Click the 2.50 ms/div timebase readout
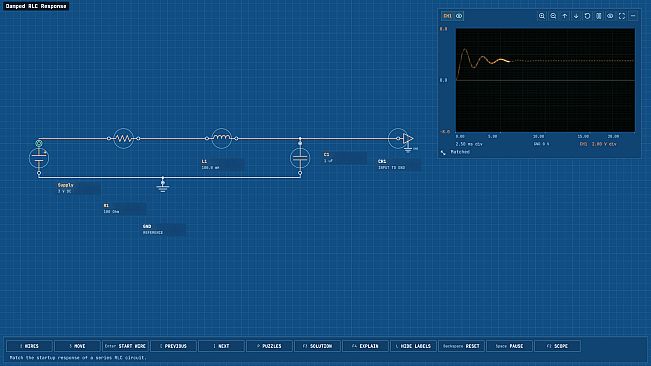The image size is (651, 366). click(469, 144)
